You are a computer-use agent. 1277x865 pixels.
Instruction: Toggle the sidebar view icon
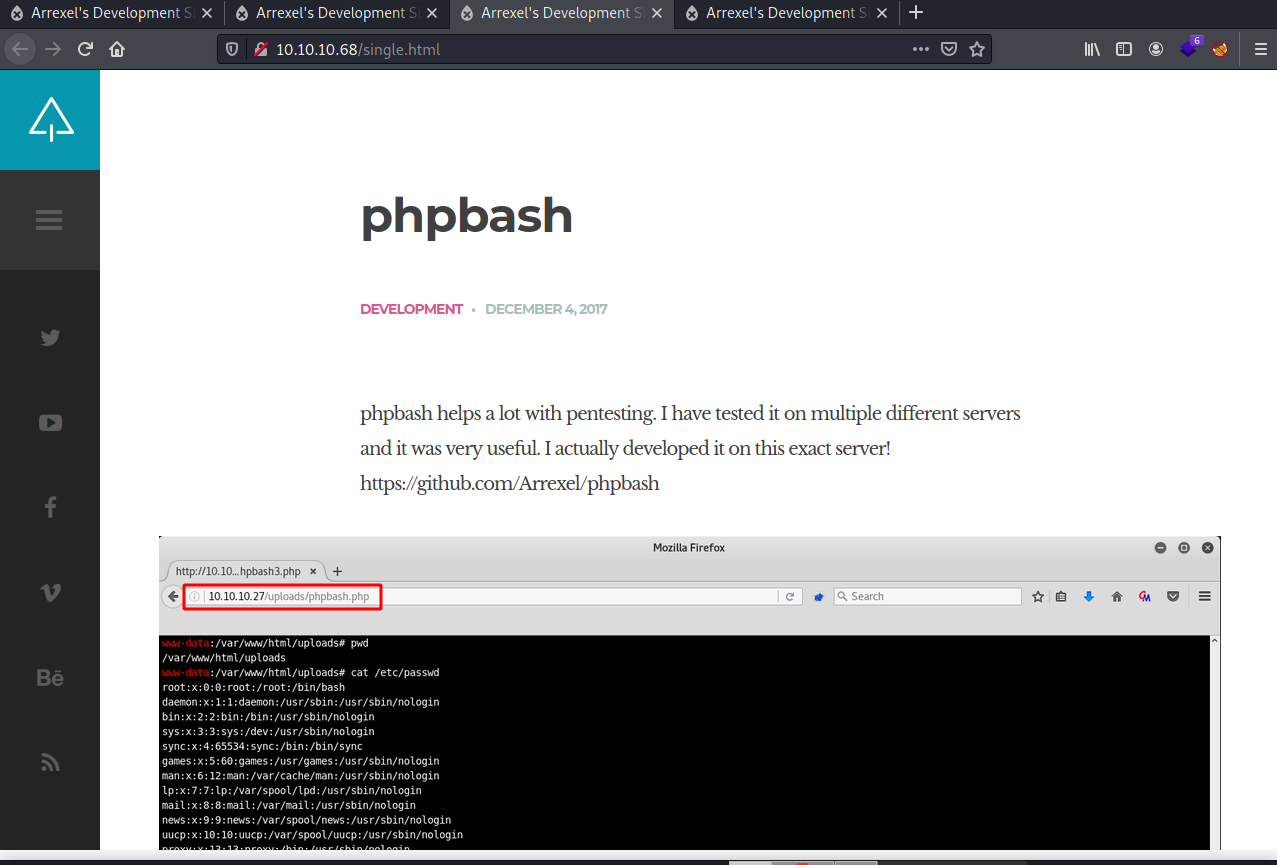point(1124,49)
